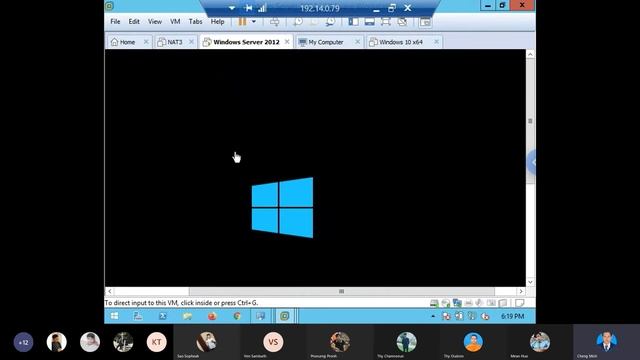
Task: Open the snapshot manager icon
Action: (330, 22)
